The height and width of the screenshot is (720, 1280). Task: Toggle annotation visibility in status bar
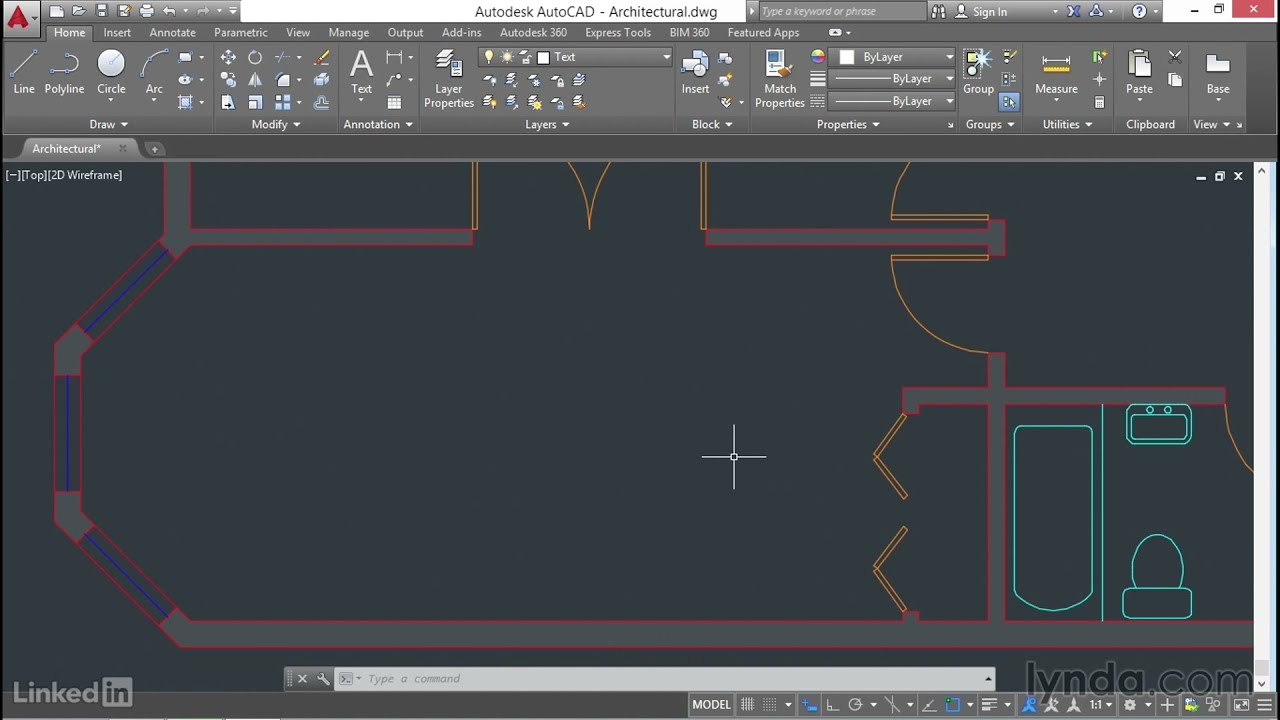(x=1029, y=705)
